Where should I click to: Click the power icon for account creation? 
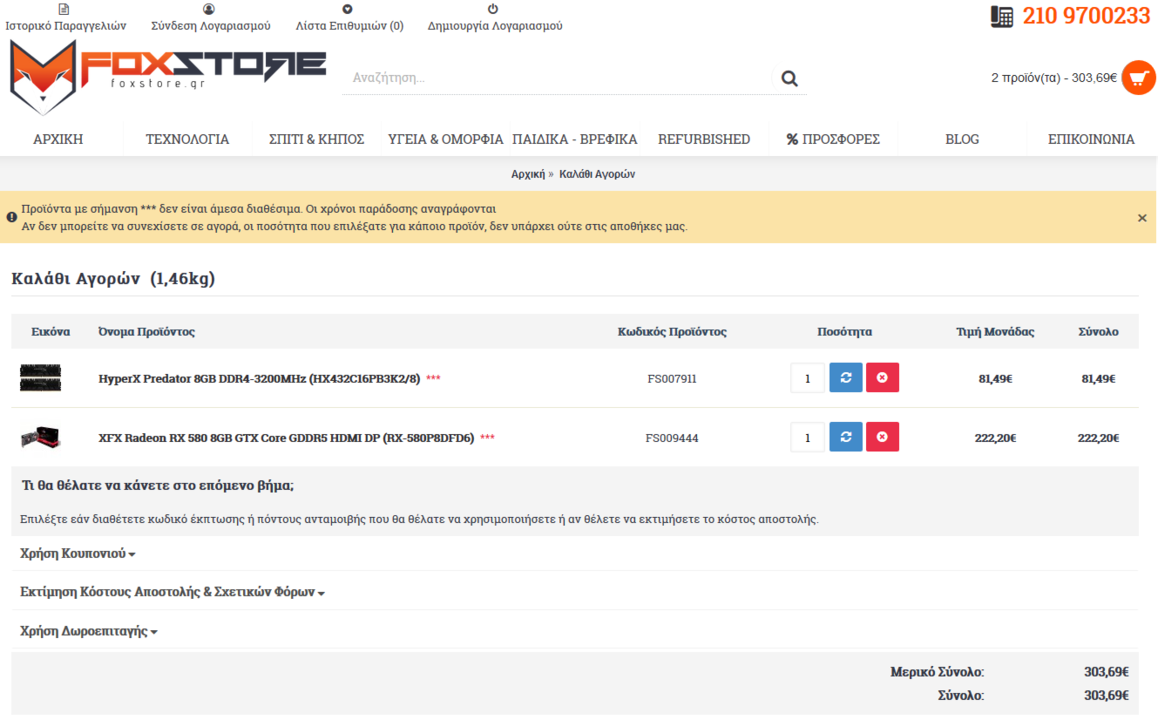coord(493,9)
